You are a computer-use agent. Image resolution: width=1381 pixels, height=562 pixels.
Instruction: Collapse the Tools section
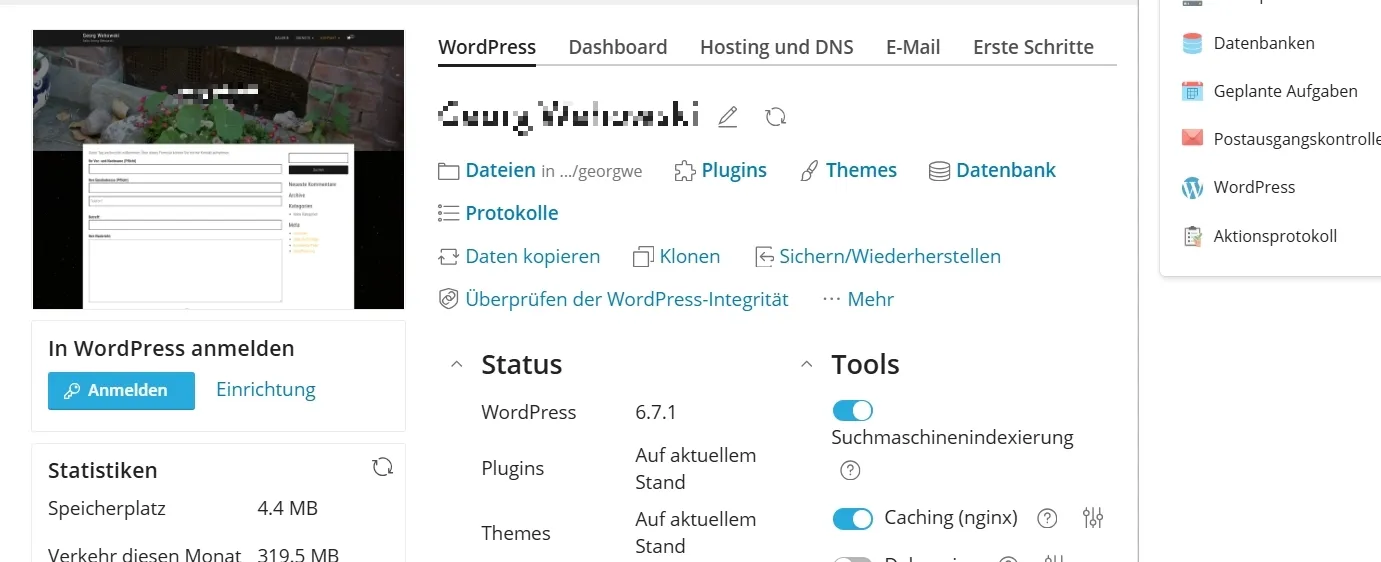tap(807, 365)
